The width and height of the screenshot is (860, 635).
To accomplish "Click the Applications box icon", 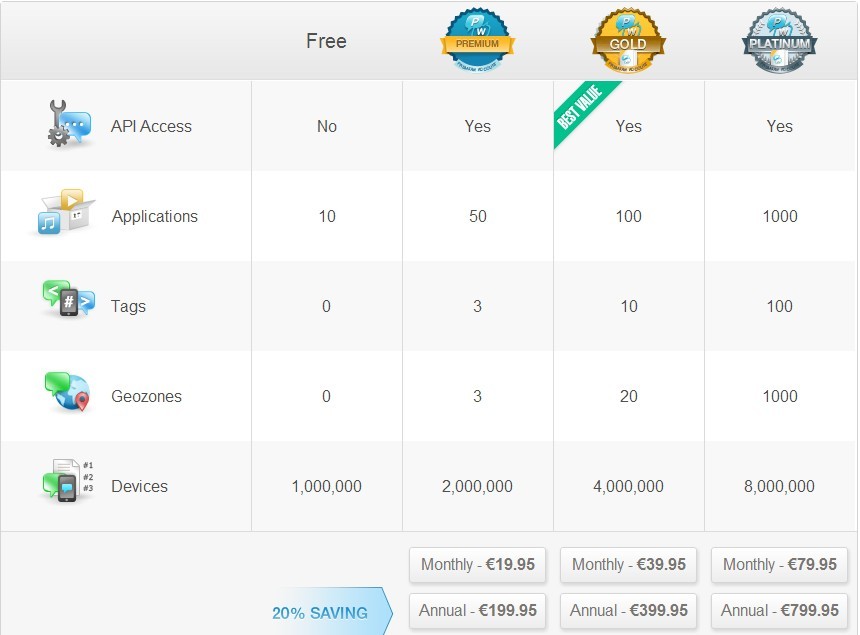I will tap(66, 212).
